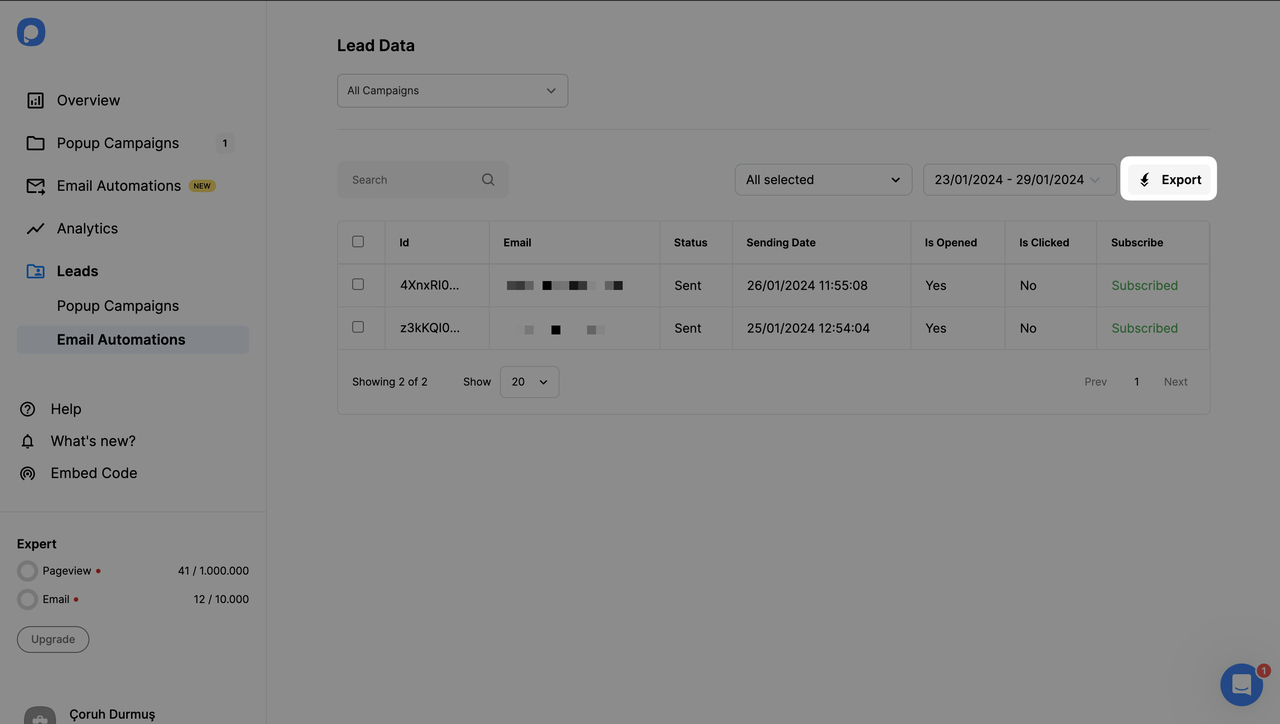Image resolution: width=1280 pixels, height=724 pixels.
Task: Click the Pageview usage progress indicator
Action: tap(27, 570)
